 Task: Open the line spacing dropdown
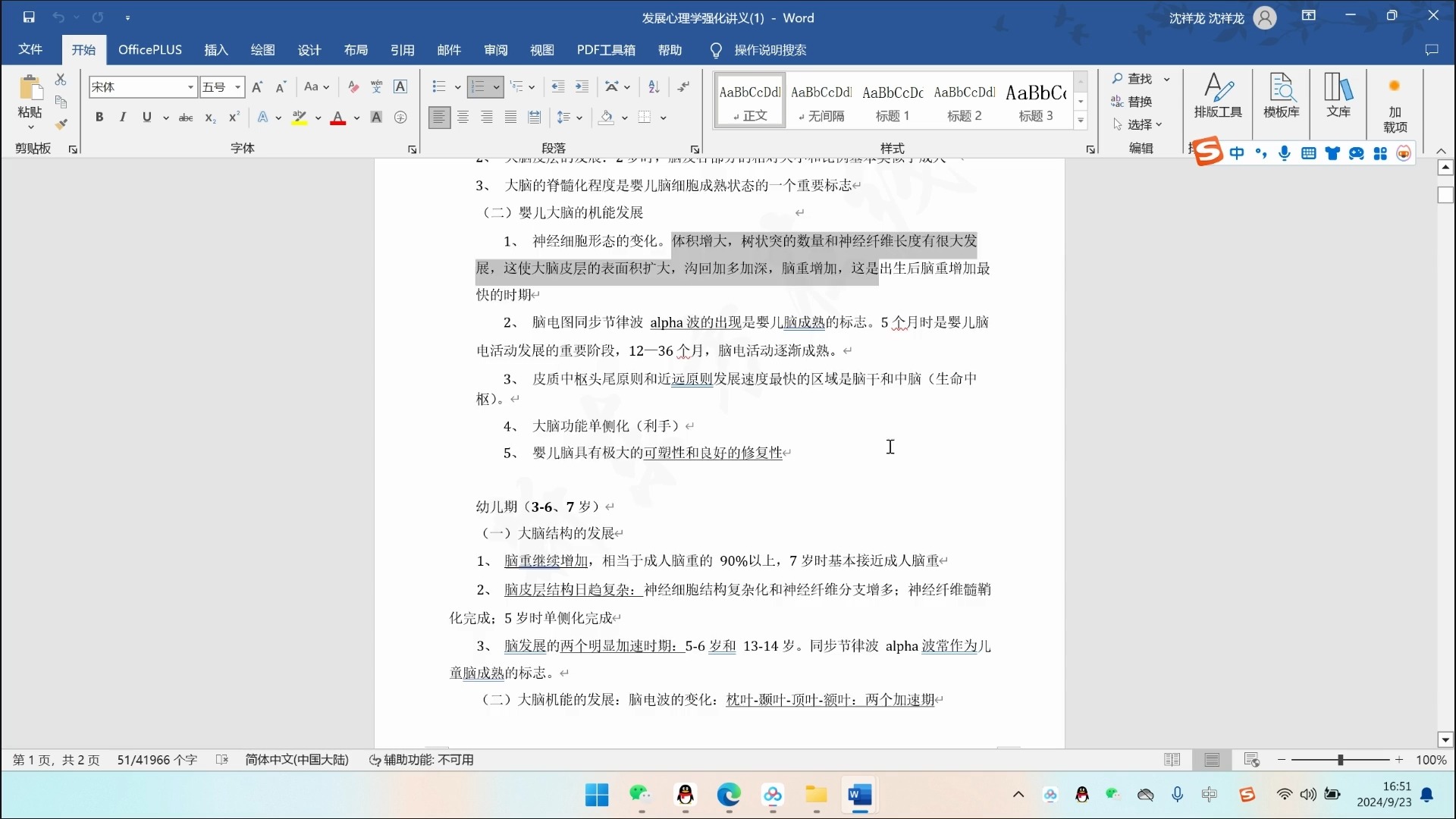(x=569, y=117)
